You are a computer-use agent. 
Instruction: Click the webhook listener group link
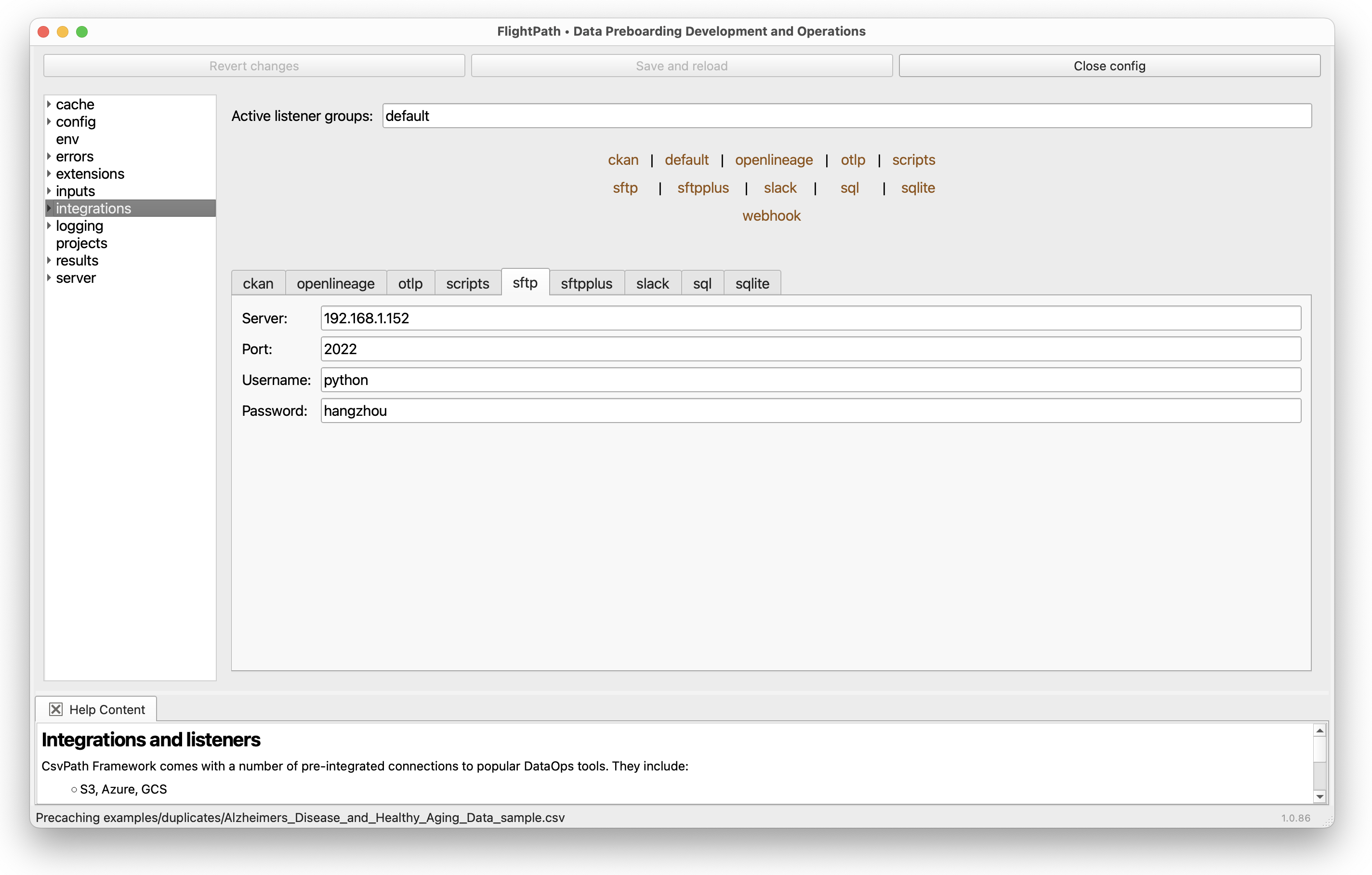tap(771, 215)
